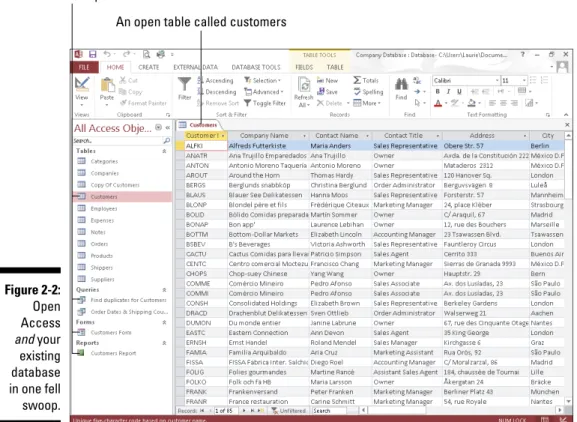The image size is (577, 422).
Task: Open the font size 11 dropdown
Action: point(524,81)
